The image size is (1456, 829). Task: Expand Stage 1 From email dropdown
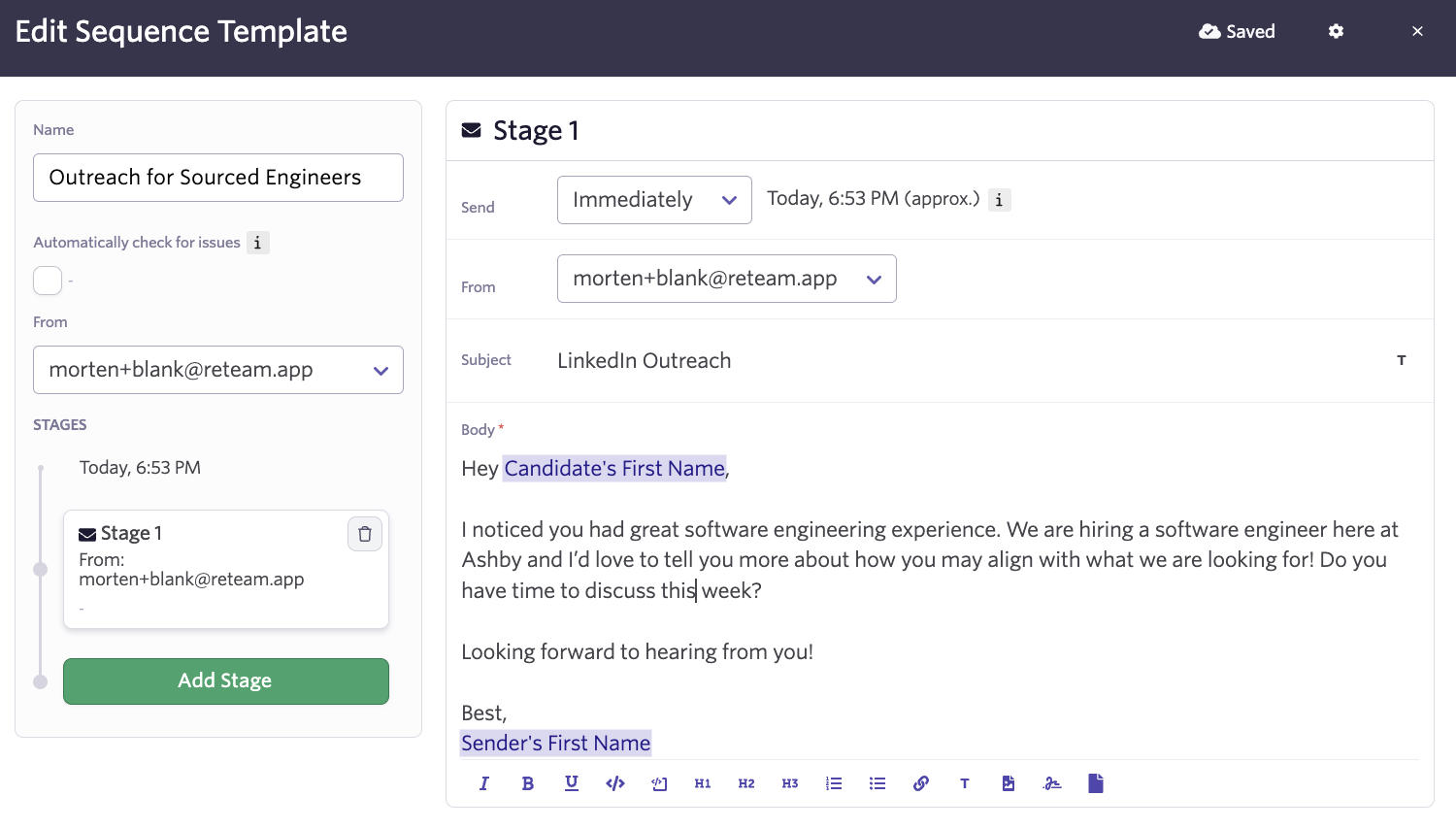[x=726, y=279]
